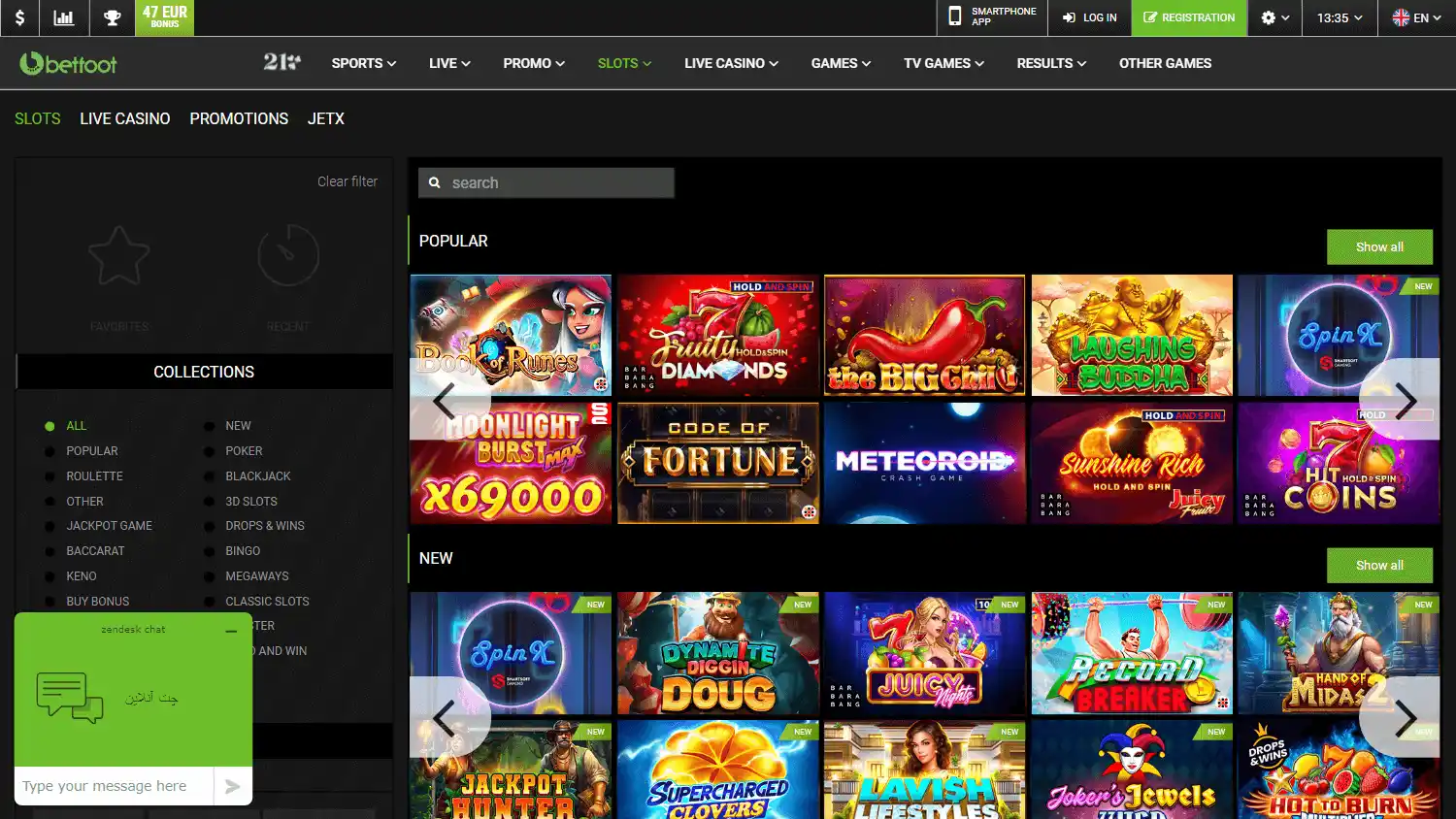Open Book of Runes game
Screen dimensions: 1456x819
511,335
